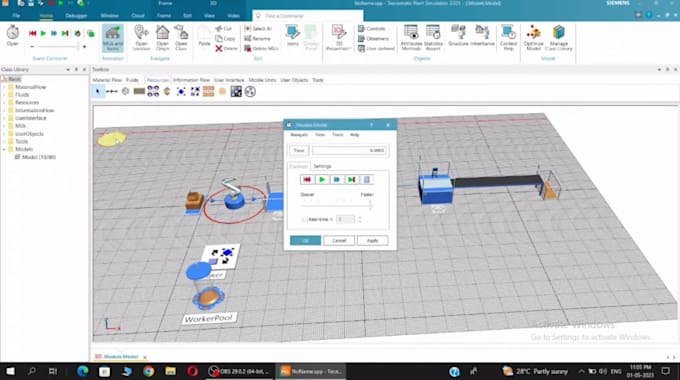Open Manage Class Library from the ribbon
The width and height of the screenshot is (680, 380).
[x=559, y=37]
